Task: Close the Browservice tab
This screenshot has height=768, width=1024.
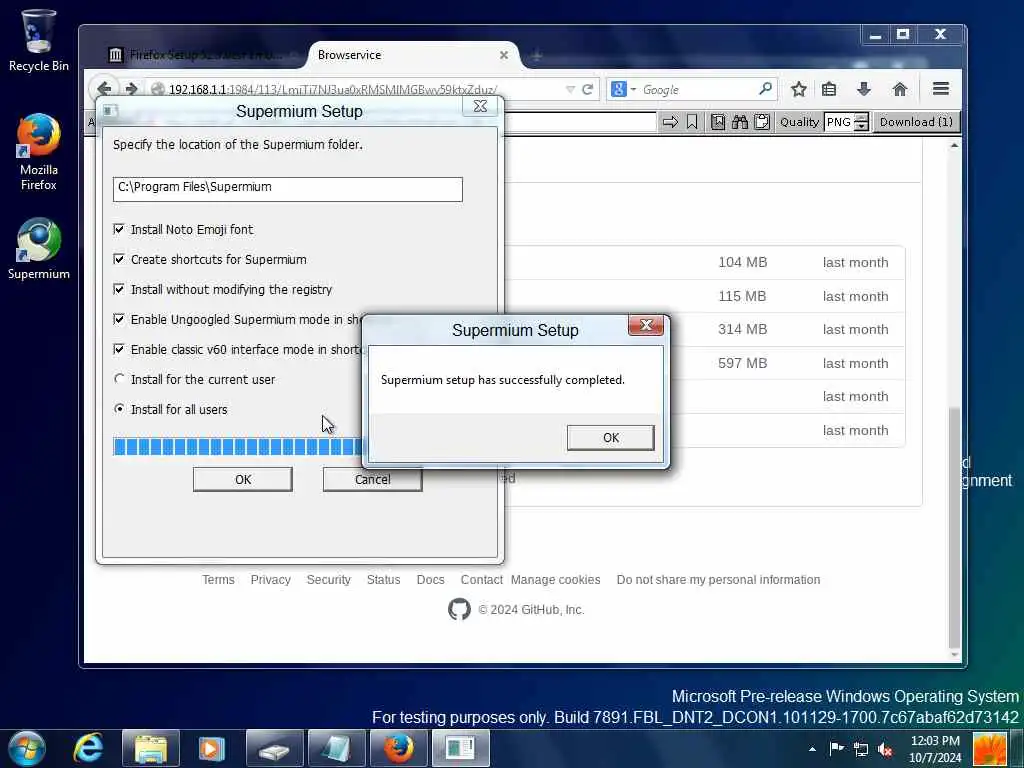Action: [504, 56]
